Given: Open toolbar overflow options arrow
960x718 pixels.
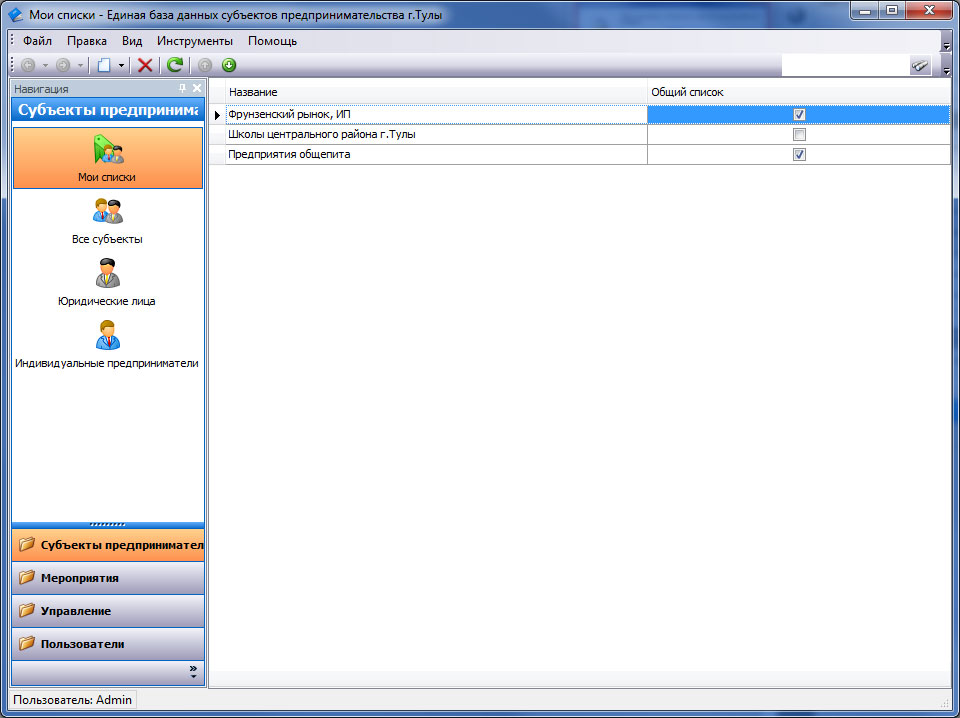Looking at the screenshot, I should pos(945,69).
